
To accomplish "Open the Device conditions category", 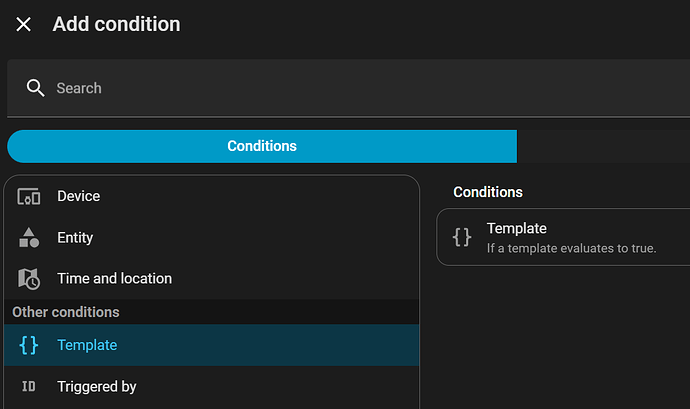I will (x=78, y=196).
